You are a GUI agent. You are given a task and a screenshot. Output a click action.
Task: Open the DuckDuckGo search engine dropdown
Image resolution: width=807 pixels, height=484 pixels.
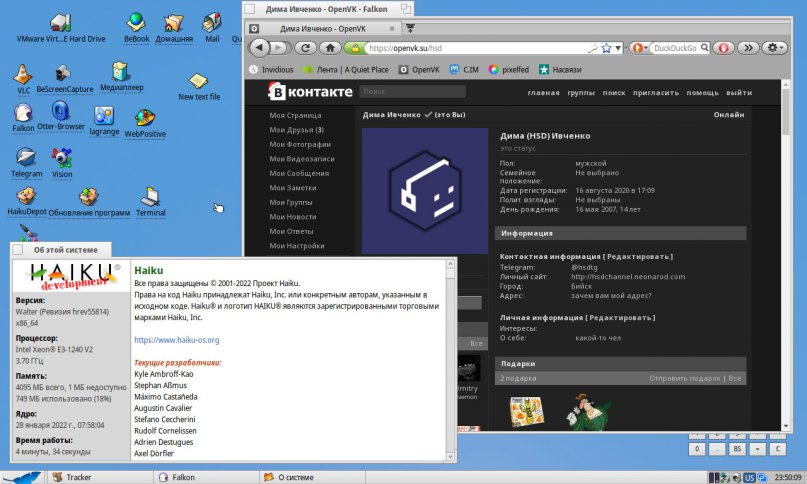[638, 47]
